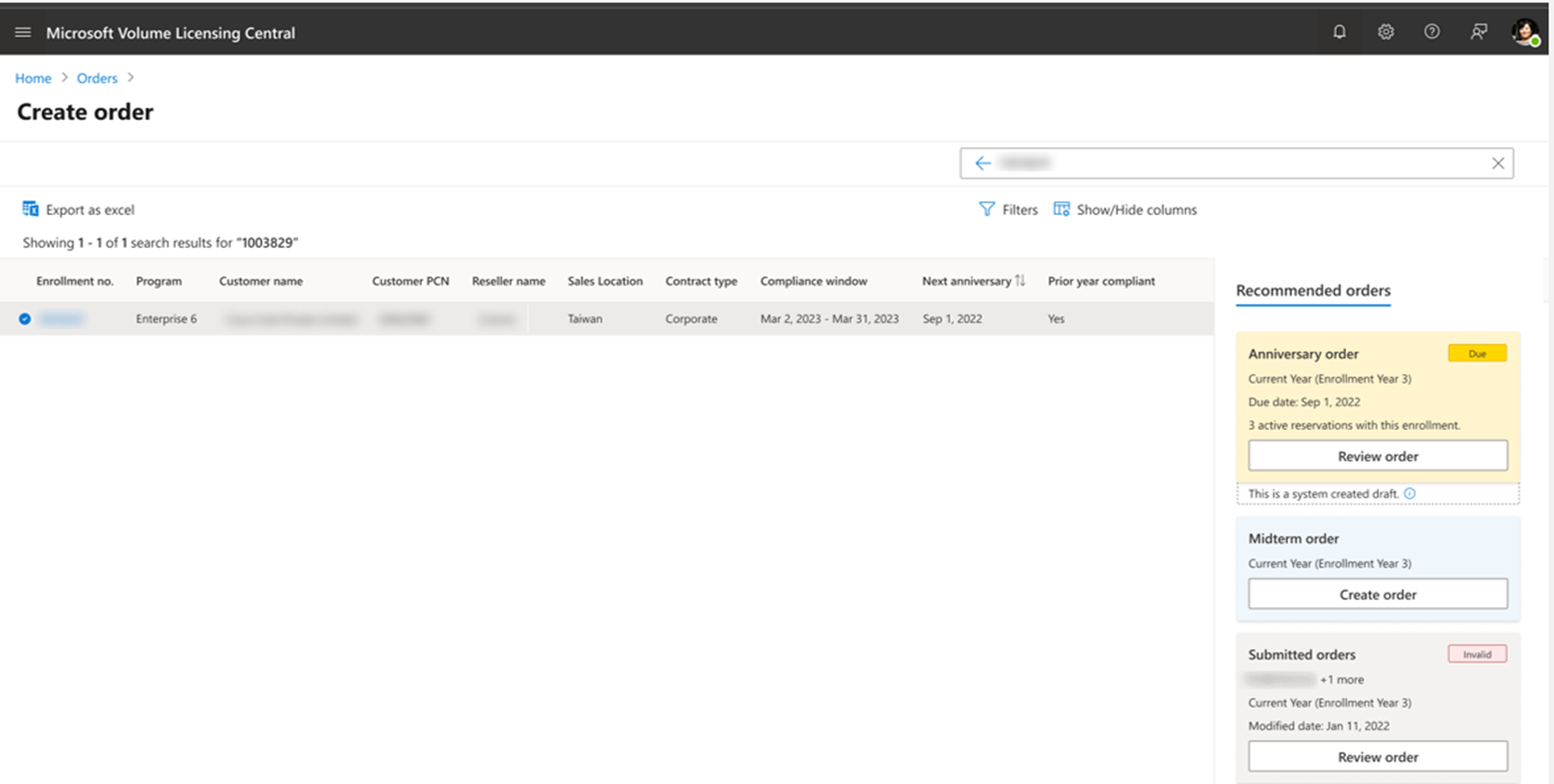Click the Show/Hide columns icon

click(x=1061, y=209)
